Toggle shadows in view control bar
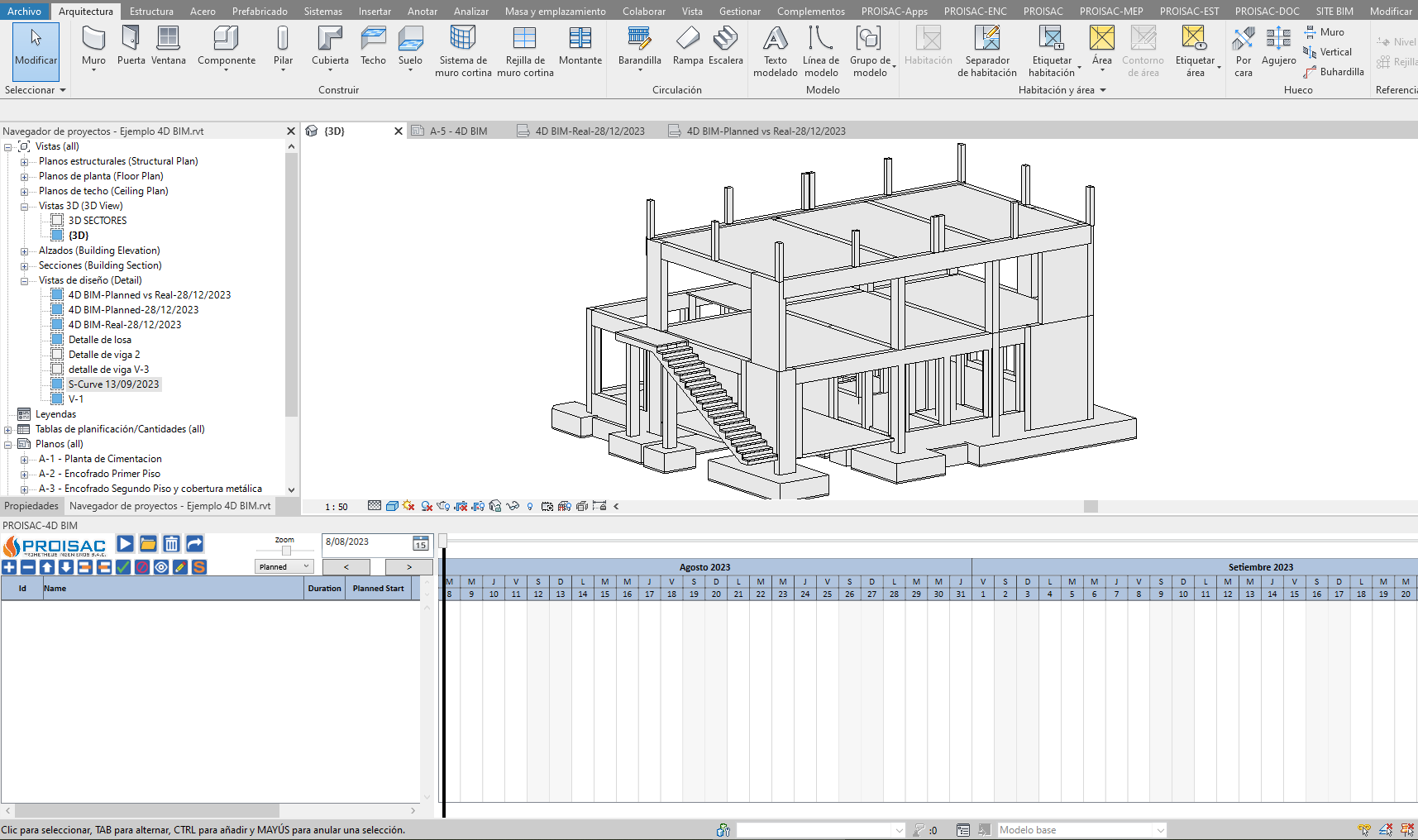This screenshot has width=1418, height=840. 427,506
